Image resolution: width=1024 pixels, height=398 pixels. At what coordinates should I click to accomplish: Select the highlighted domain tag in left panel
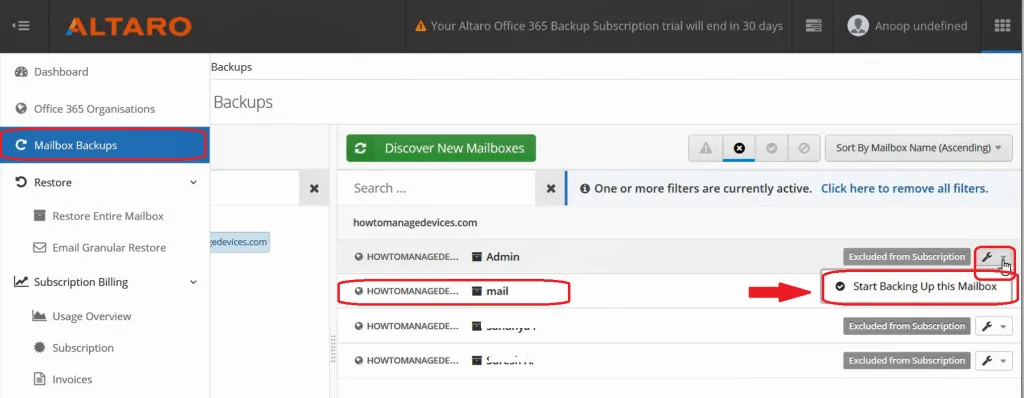click(x=240, y=242)
